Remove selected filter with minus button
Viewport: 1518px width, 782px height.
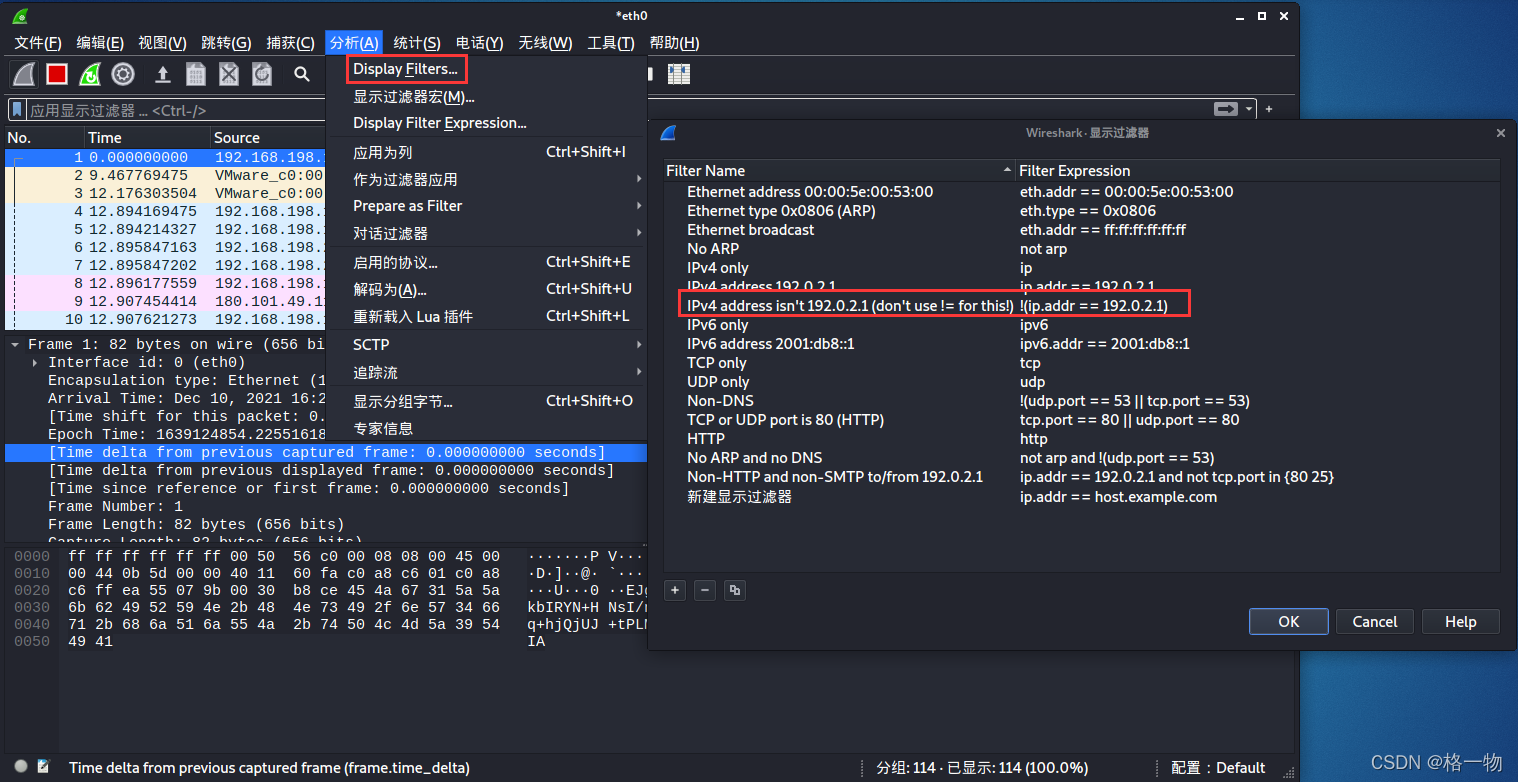point(705,590)
